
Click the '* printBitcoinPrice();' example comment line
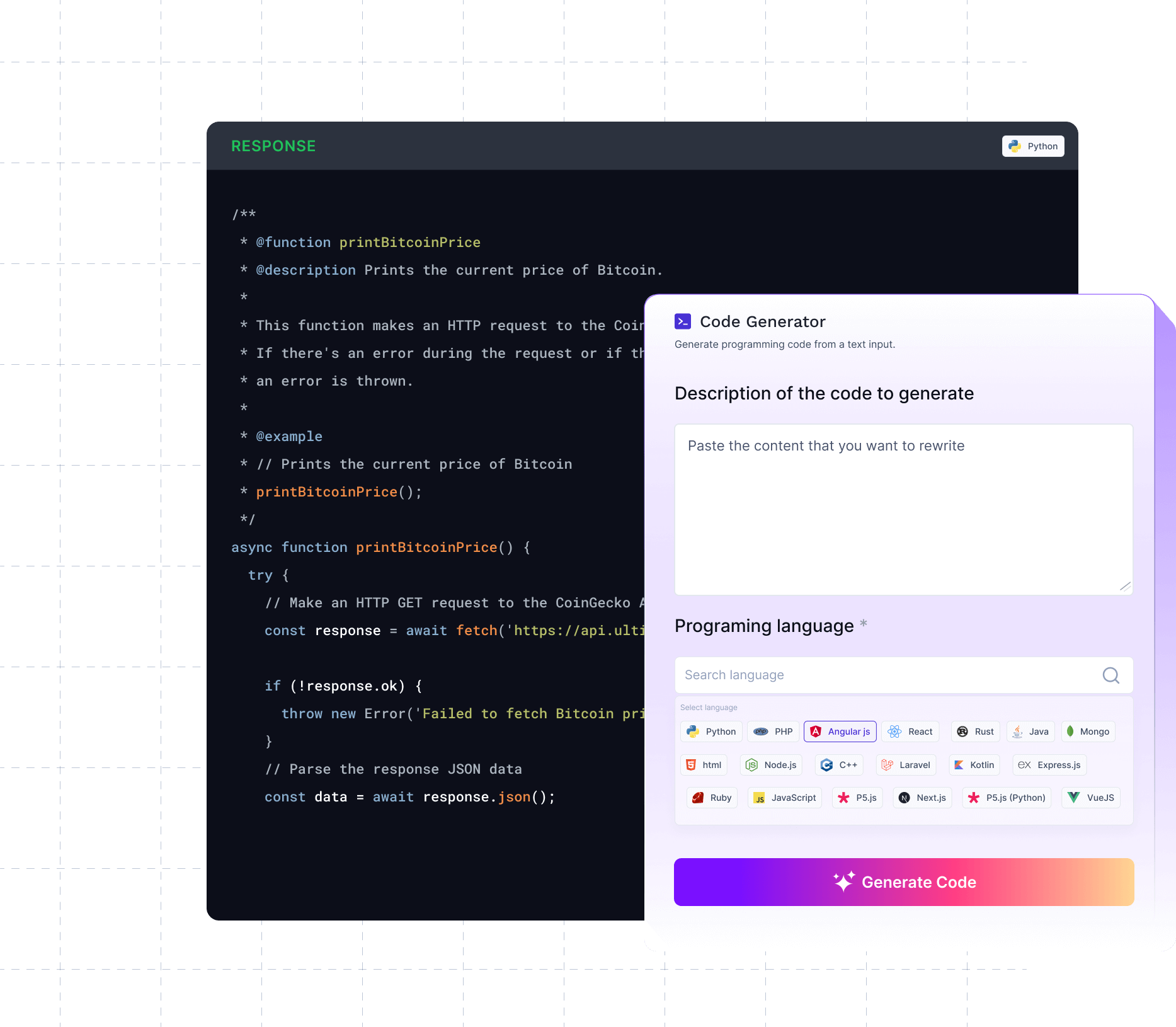(x=331, y=492)
